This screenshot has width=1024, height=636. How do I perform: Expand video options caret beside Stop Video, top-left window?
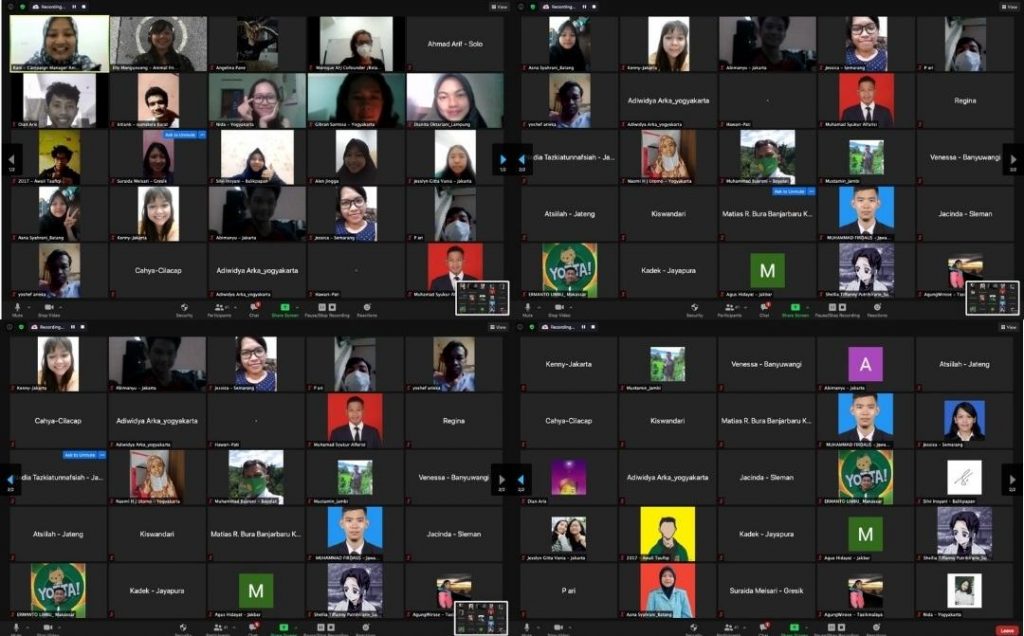coord(61,307)
